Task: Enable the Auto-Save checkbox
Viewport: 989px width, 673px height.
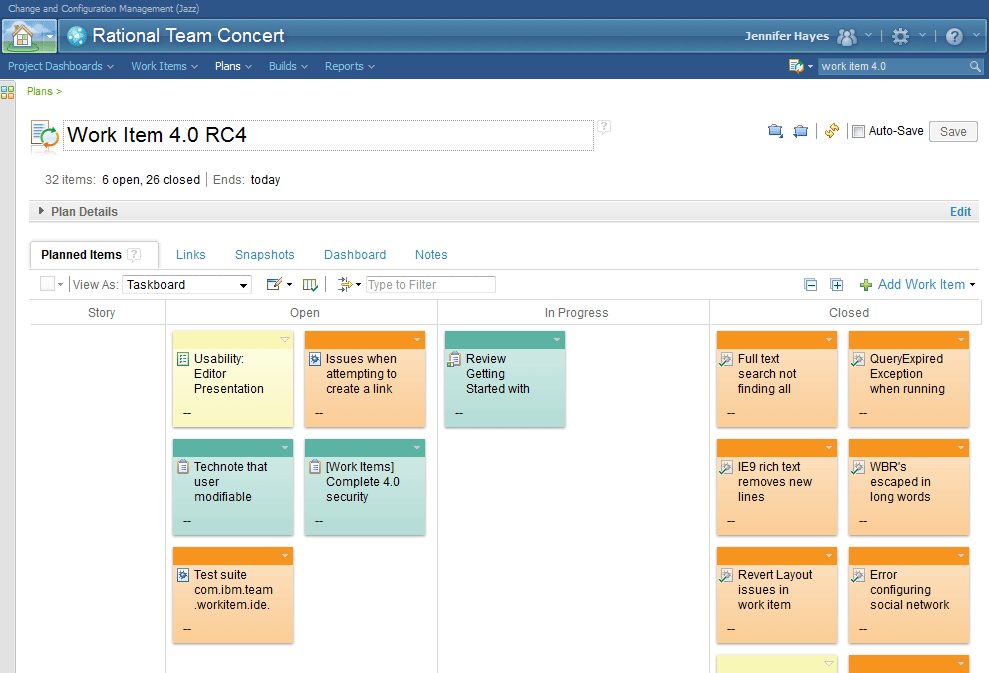Action: [858, 131]
